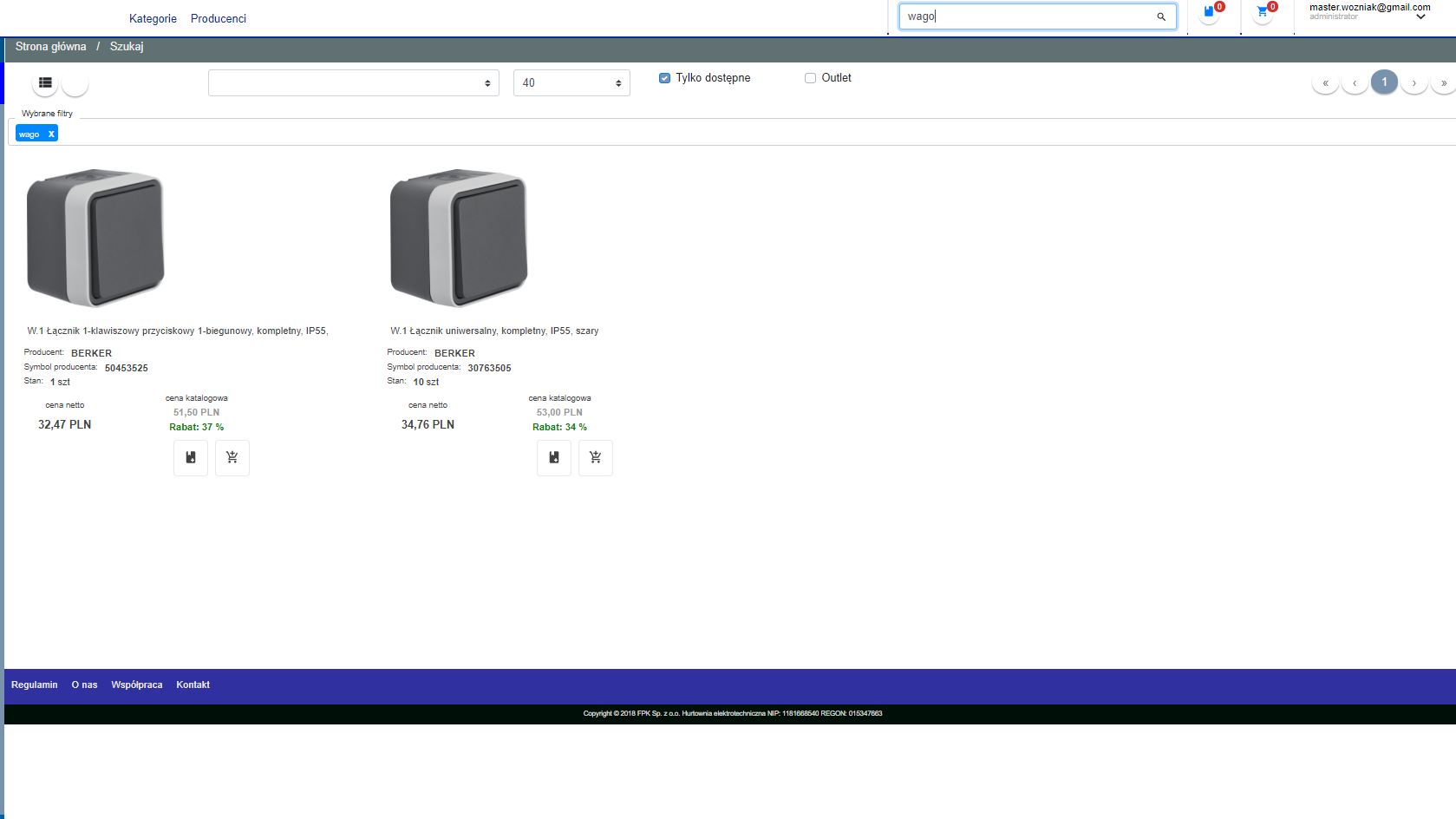The height and width of the screenshot is (819, 1456).
Task: Click the search magnifier icon
Action: pos(1161,16)
